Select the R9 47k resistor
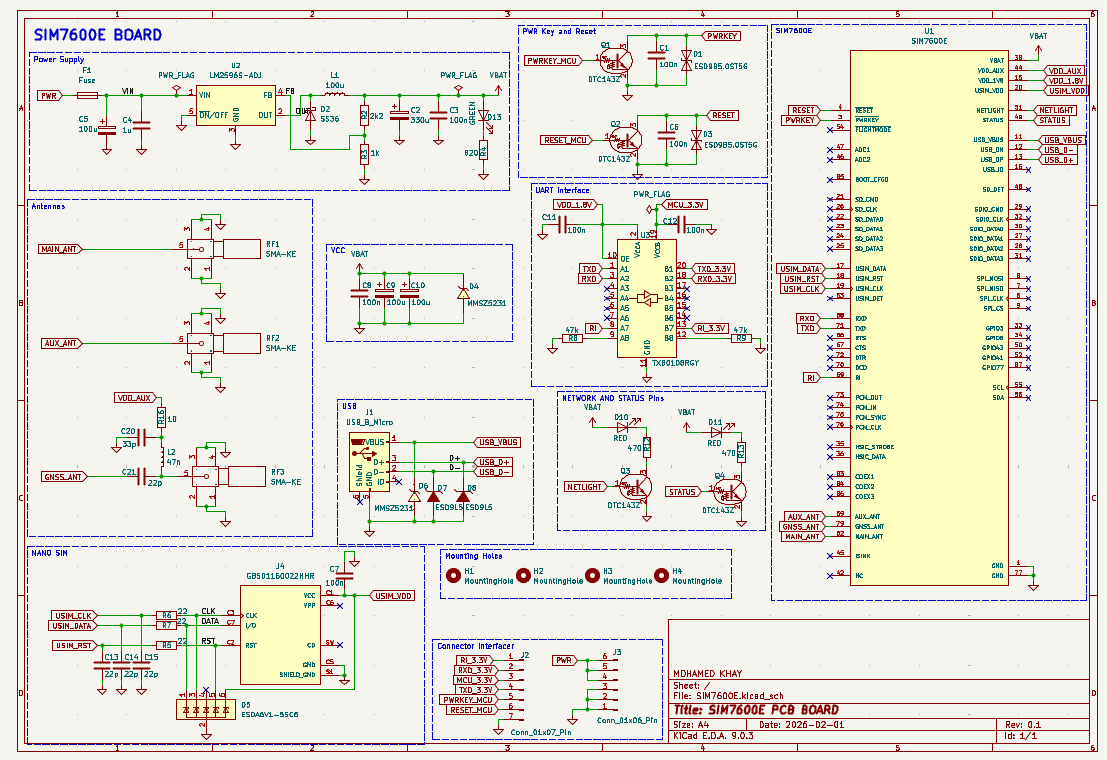This screenshot has height=760, width=1107. pos(741,338)
